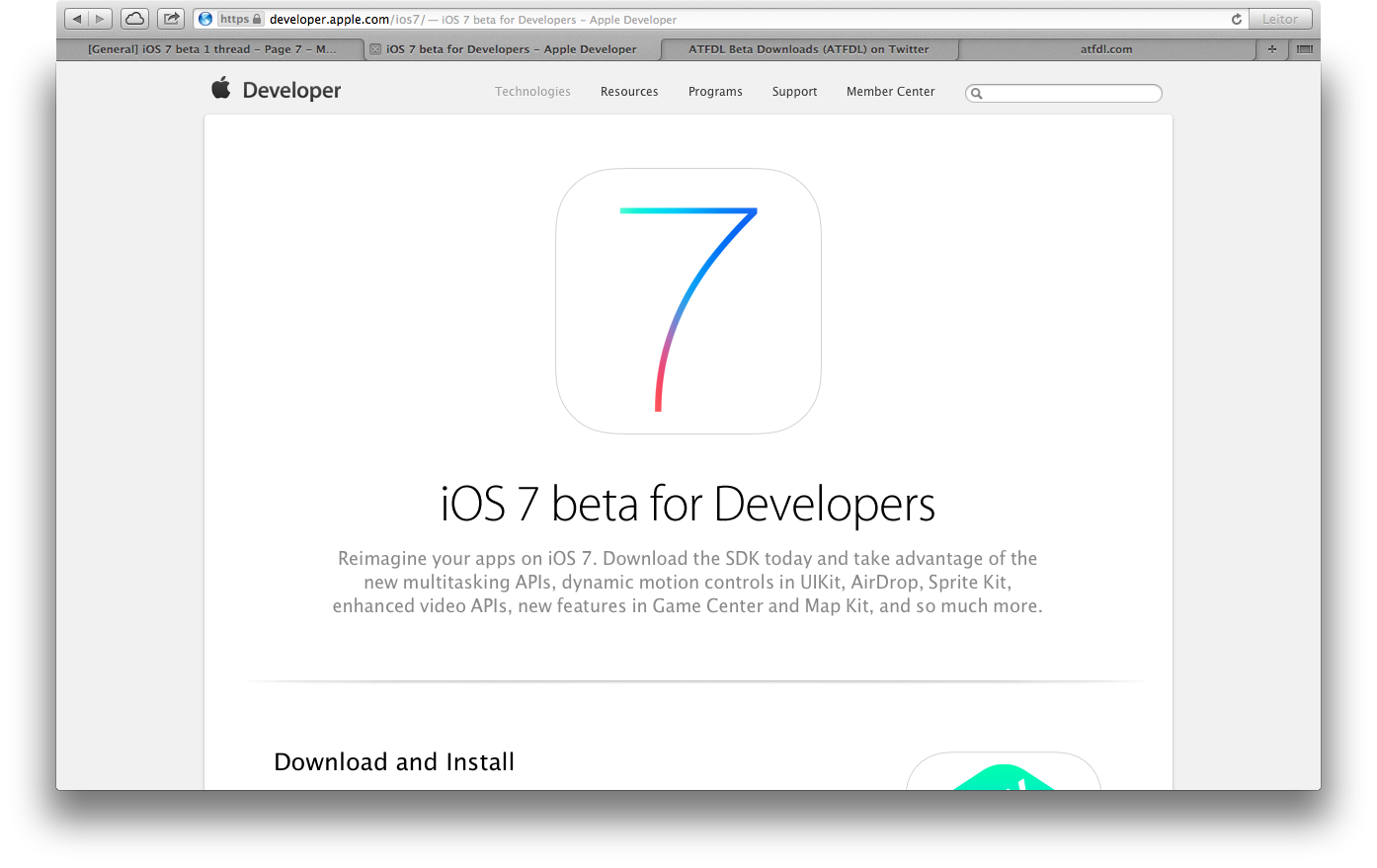The width and height of the screenshot is (1377, 868).
Task: Click the Leitor reader button
Action: [1280, 19]
